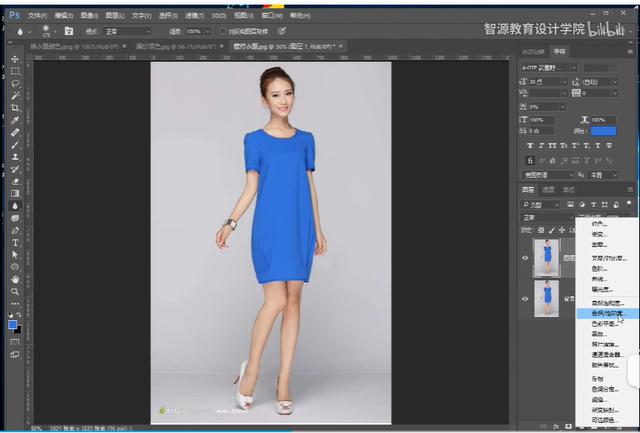
Task: Select the Eraser tool
Action: coord(15,182)
